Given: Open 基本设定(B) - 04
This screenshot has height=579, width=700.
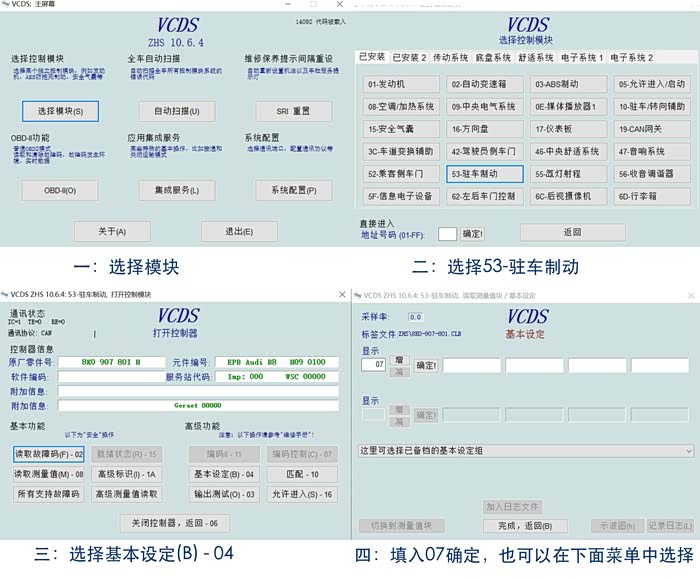Looking at the screenshot, I should click(223, 474).
